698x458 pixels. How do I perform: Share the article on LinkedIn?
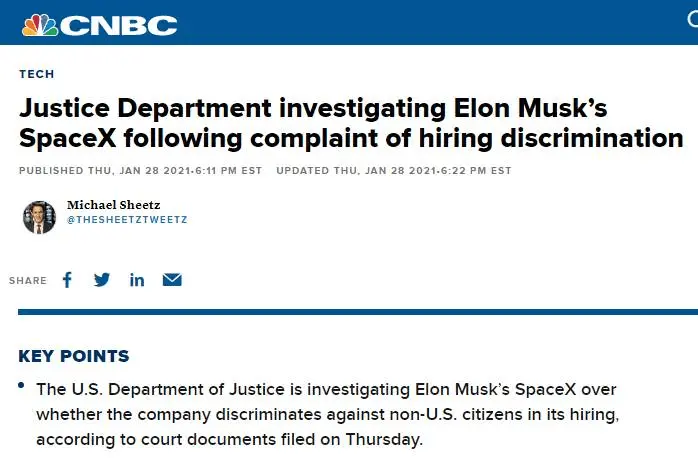click(137, 280)
